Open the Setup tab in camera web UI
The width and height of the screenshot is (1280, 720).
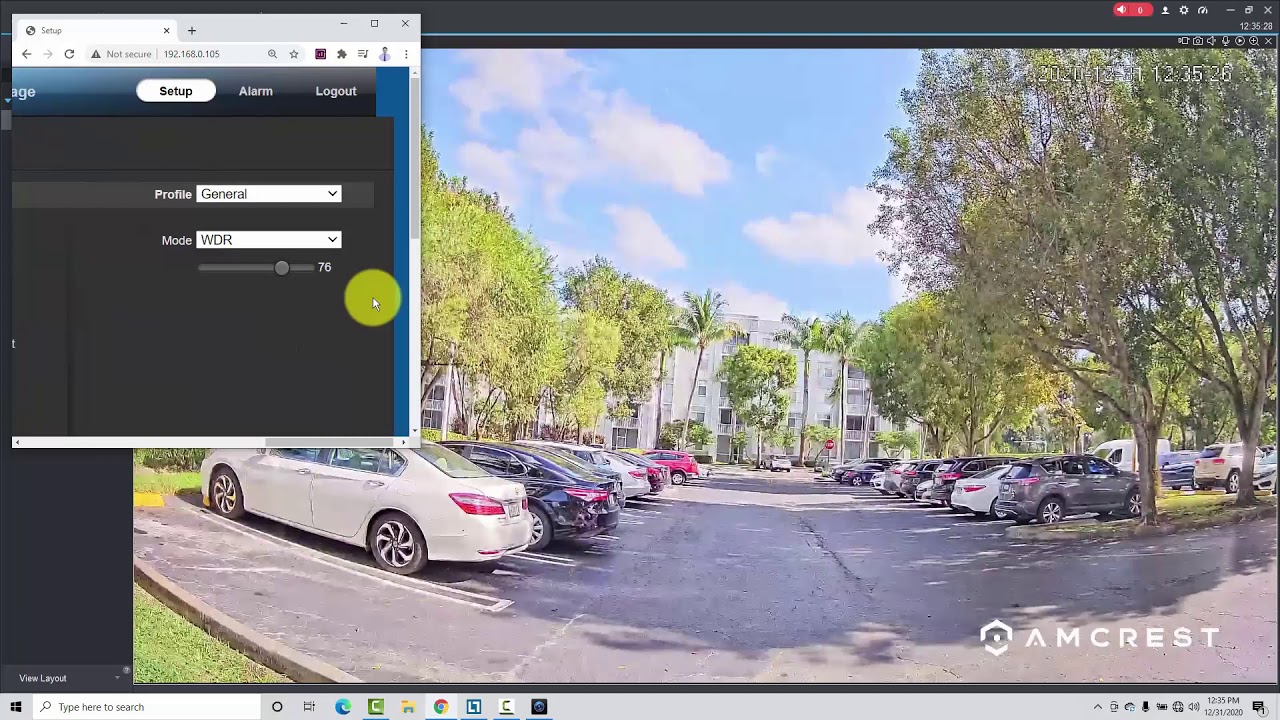[x=176, y=91]
